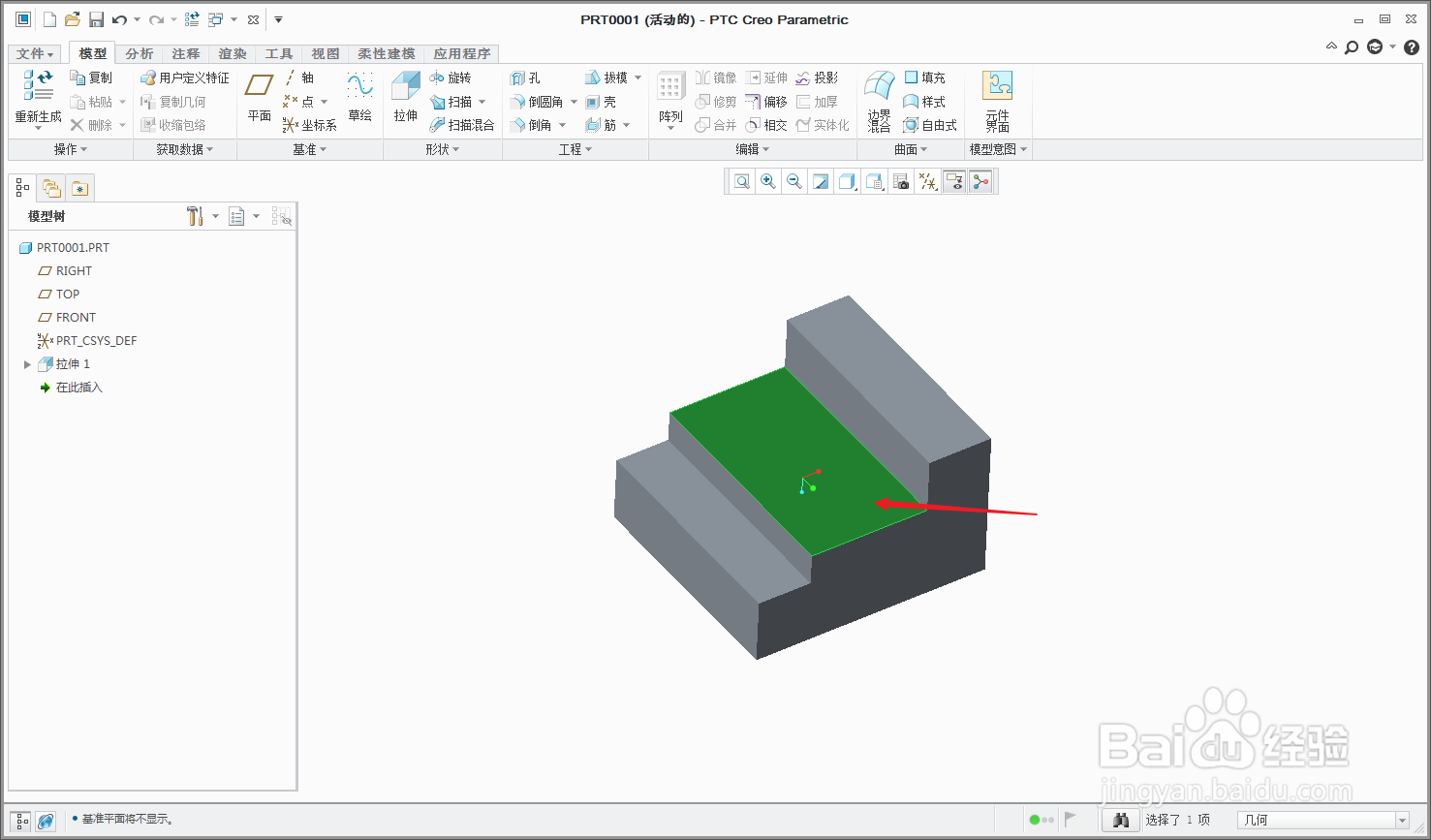This screenshot has width=1431, height=840.
Task: Select the 旋转 (Revolve) tool
Action: coord(451,78)
